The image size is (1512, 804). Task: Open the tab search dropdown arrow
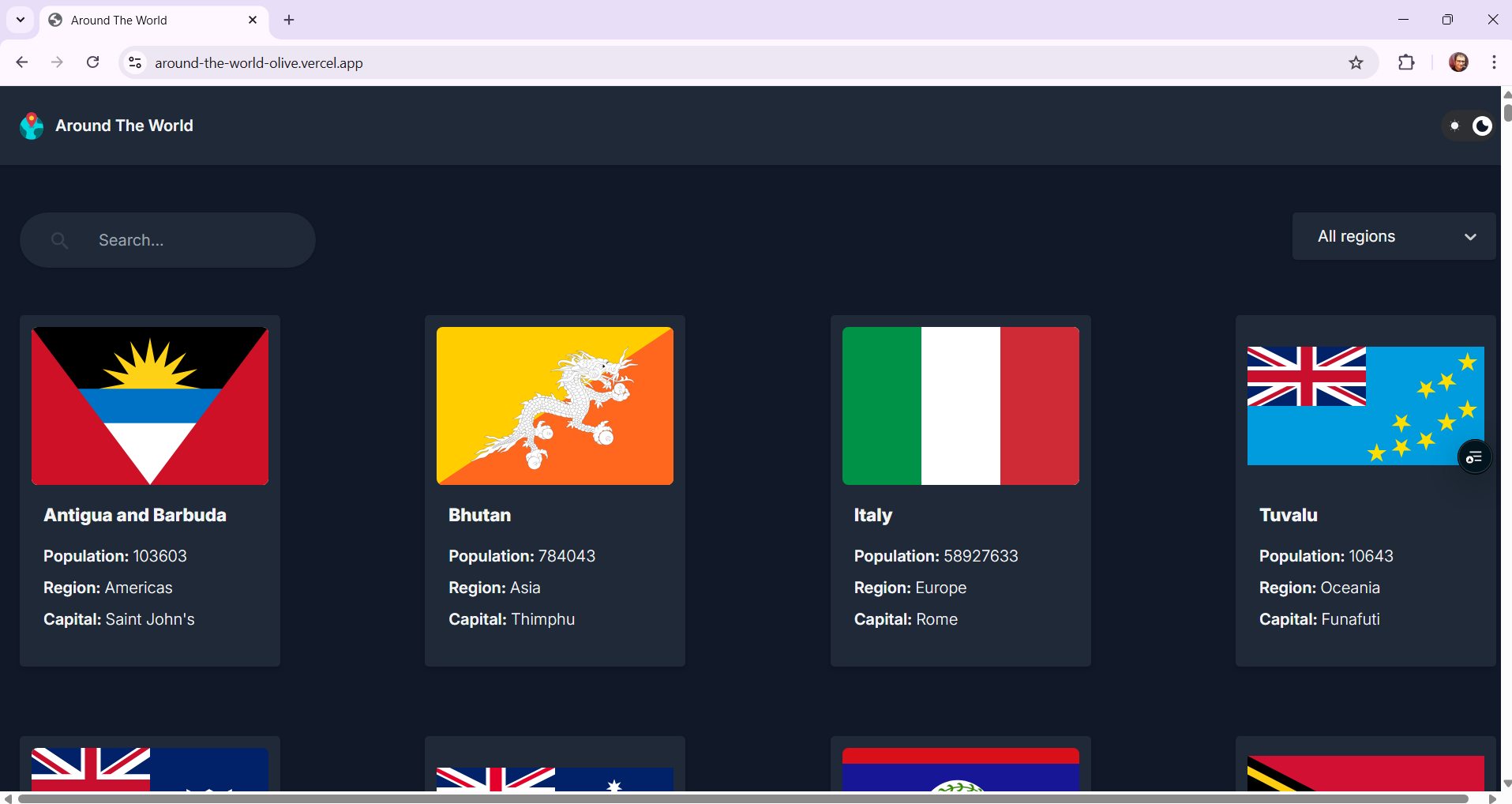pyautogui.click(x=21, y=20)
